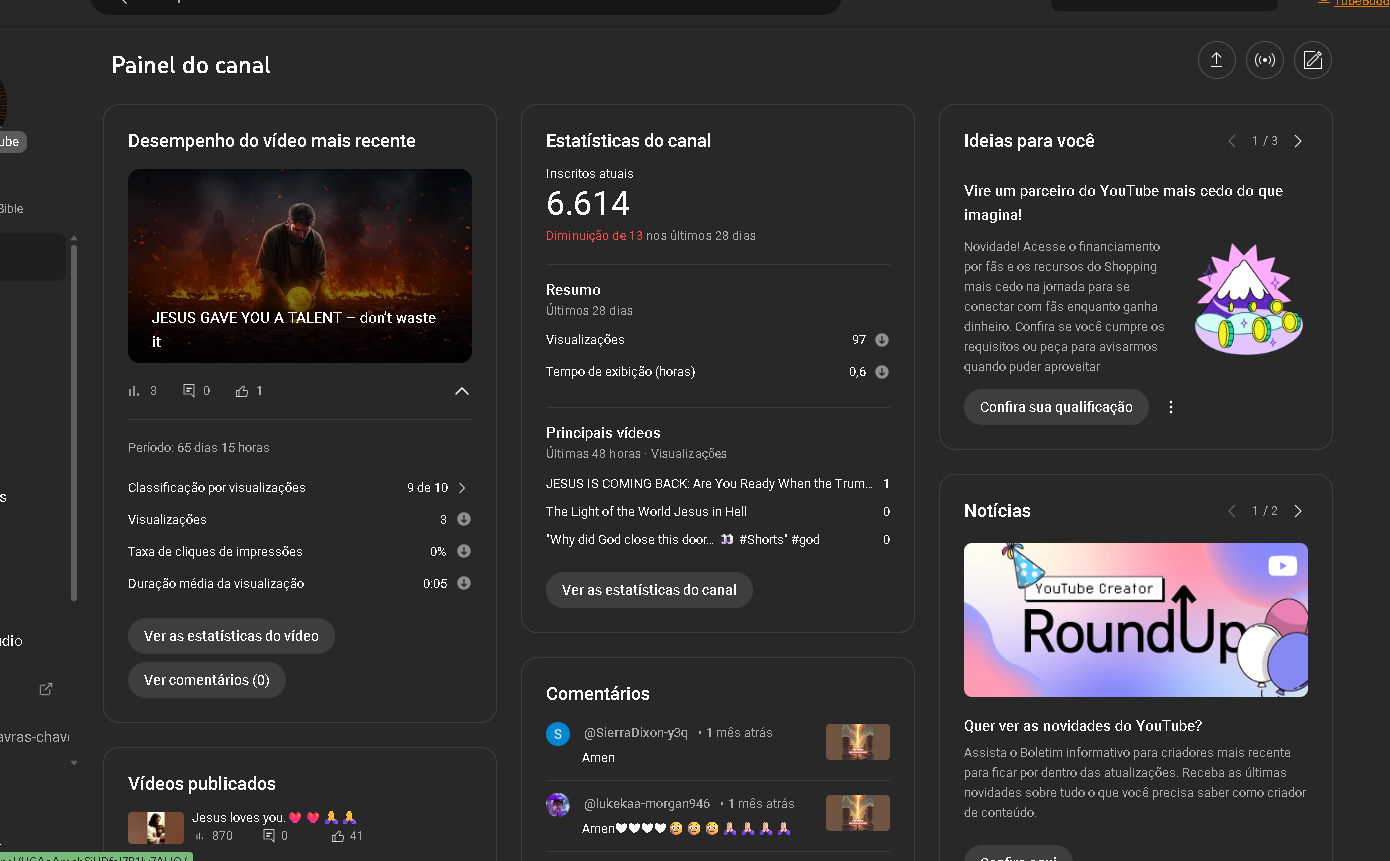Open latest video thumbnail JESUS GAVE YOU A TALENT
1390x861 pixels.
coord(300,266)
